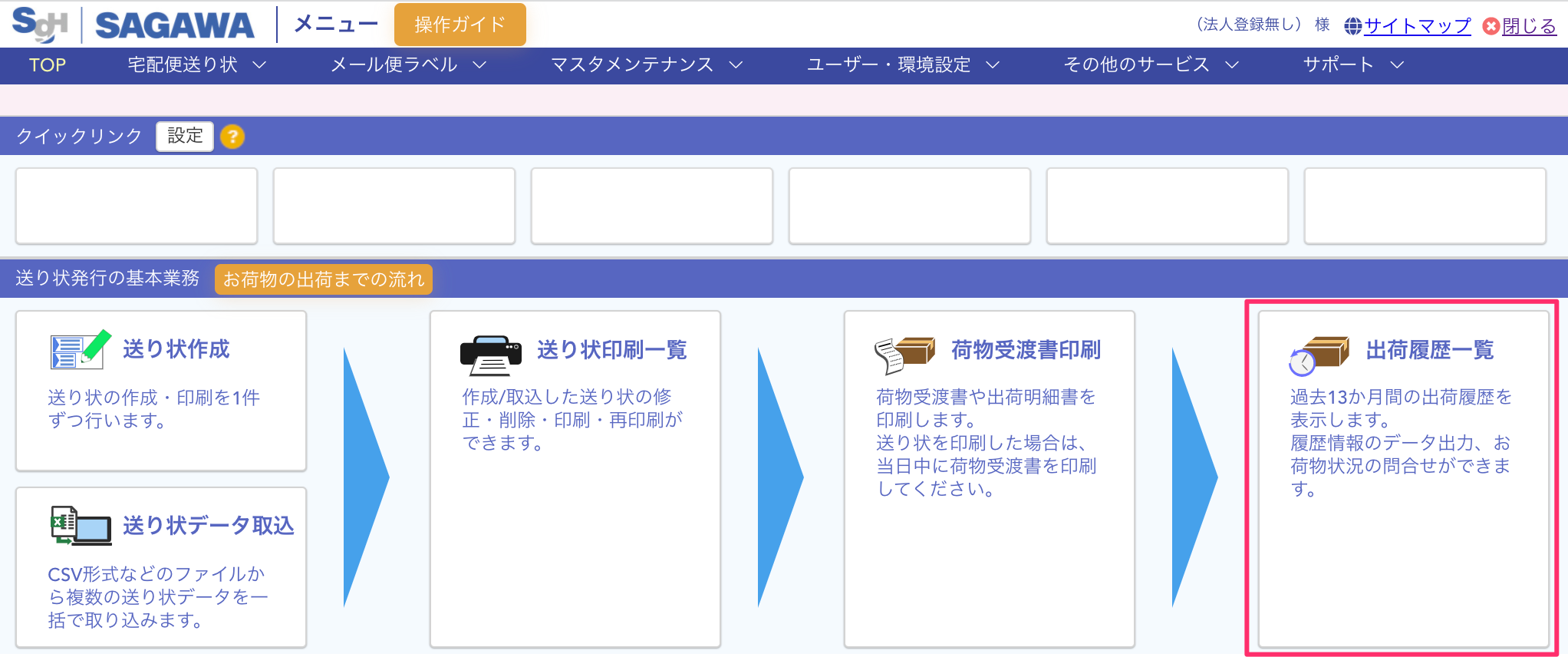Open the その他のサービス menu
The width and height of the screenshot is (1568, 657).
pyautogui.click(x=1150, y=65)
